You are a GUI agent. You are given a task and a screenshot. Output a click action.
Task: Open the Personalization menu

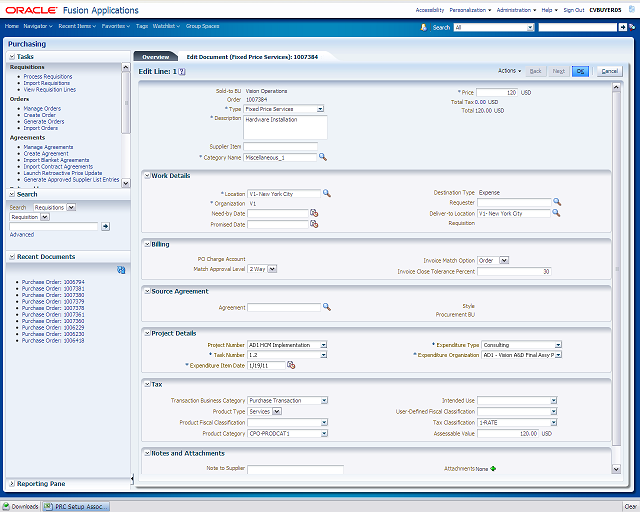470,10
